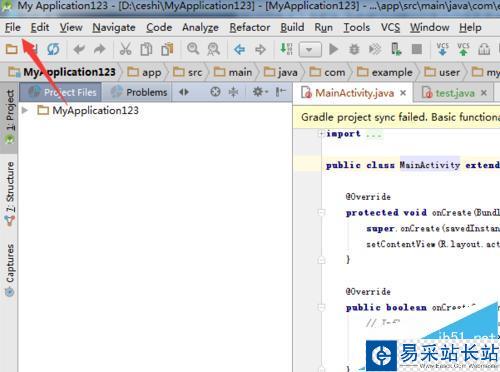
Task: Click the com breadcrumb folder
Action: click(x=327, y=72)
